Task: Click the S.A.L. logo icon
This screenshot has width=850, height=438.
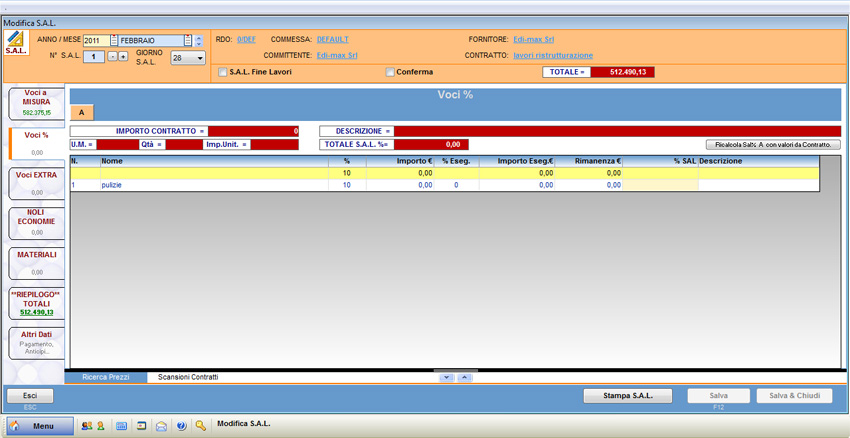Action: pyautogui.click(x=16, y=43)
